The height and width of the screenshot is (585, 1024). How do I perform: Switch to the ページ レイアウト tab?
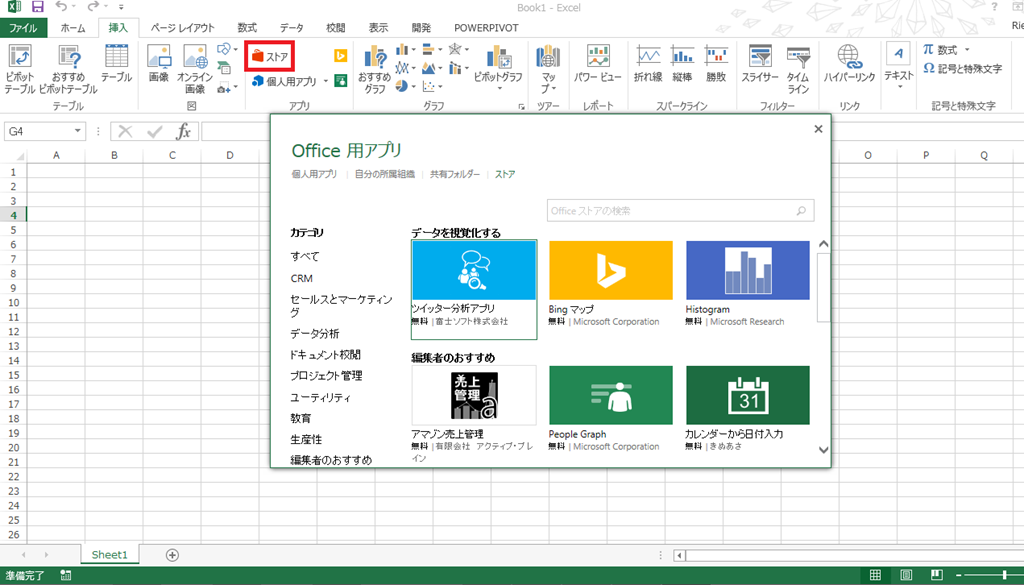click(x=182, y=28)
